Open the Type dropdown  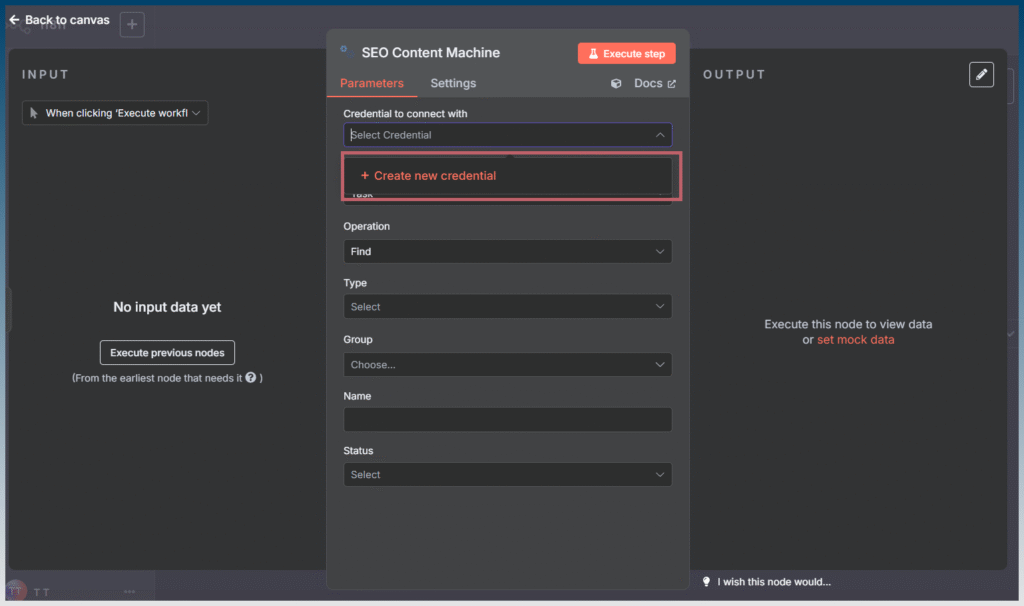507,307
